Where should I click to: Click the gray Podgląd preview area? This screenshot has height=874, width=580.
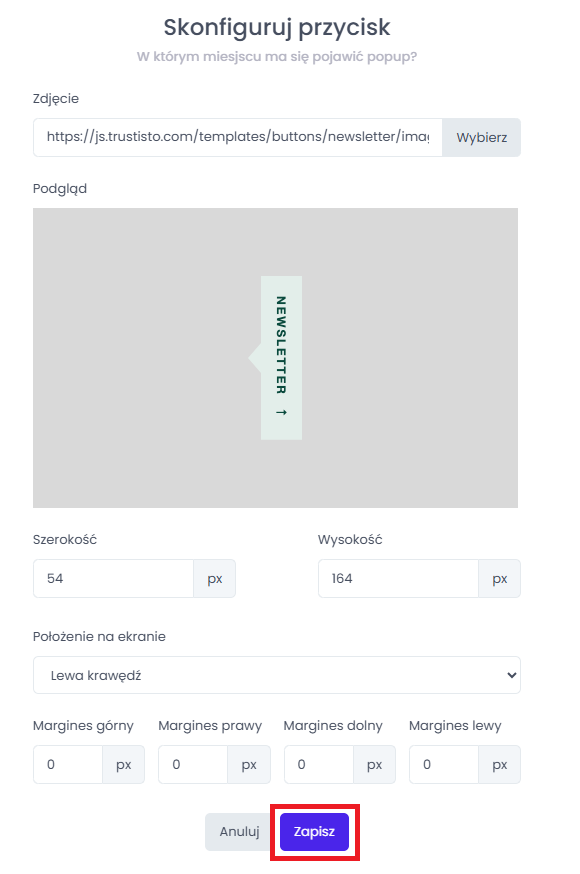(x=275, y=358)
